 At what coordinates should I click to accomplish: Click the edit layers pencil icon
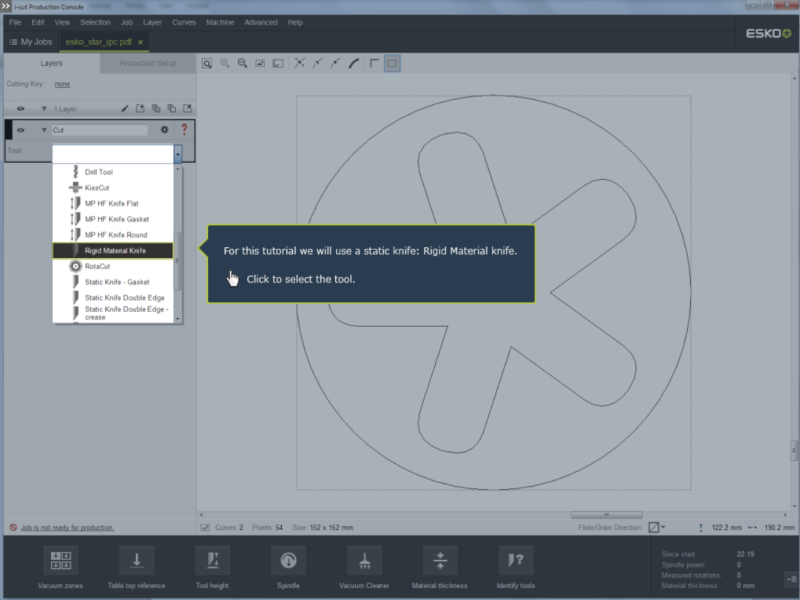(x=124, y=109)
